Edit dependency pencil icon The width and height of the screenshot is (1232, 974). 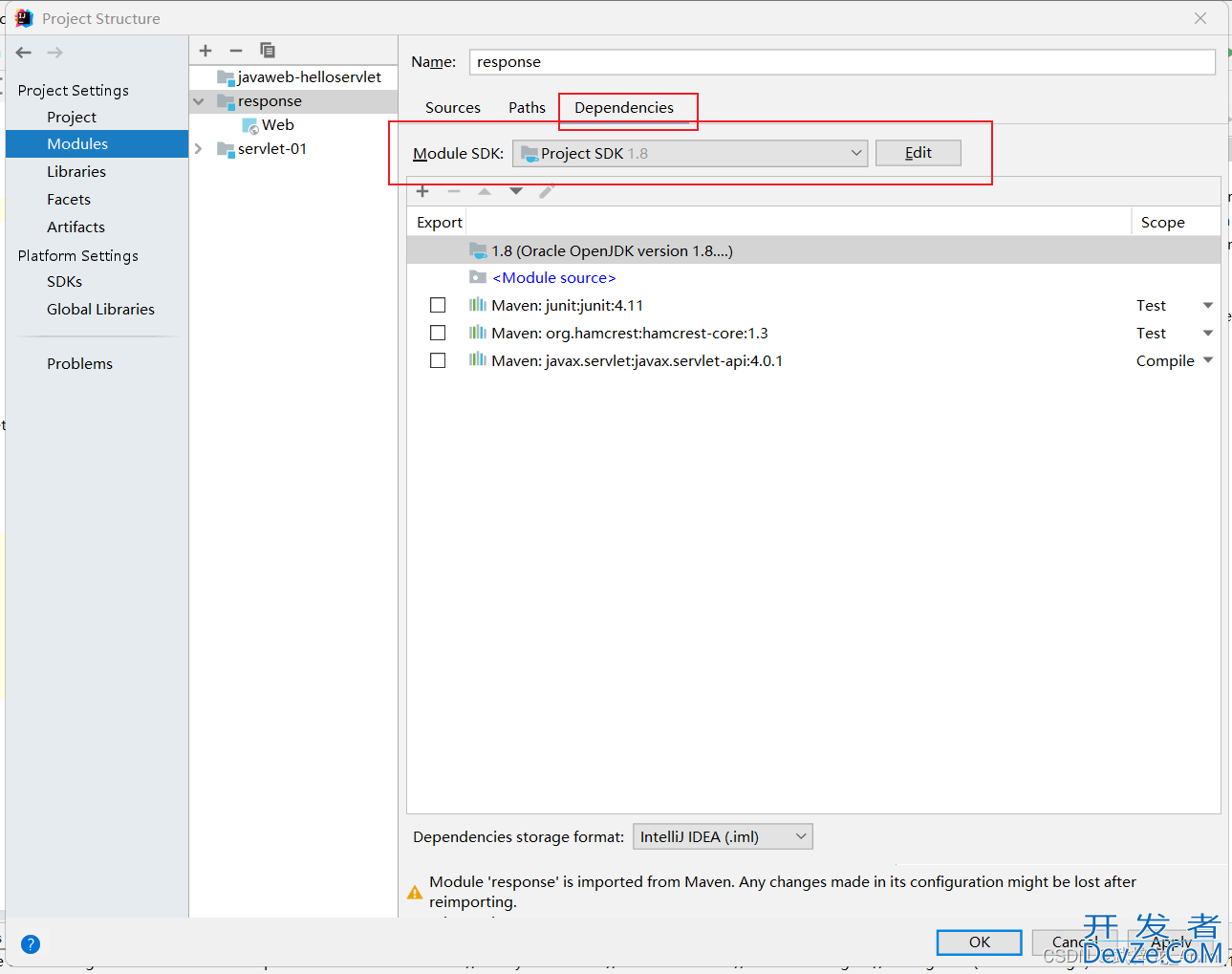click(547, 191)
